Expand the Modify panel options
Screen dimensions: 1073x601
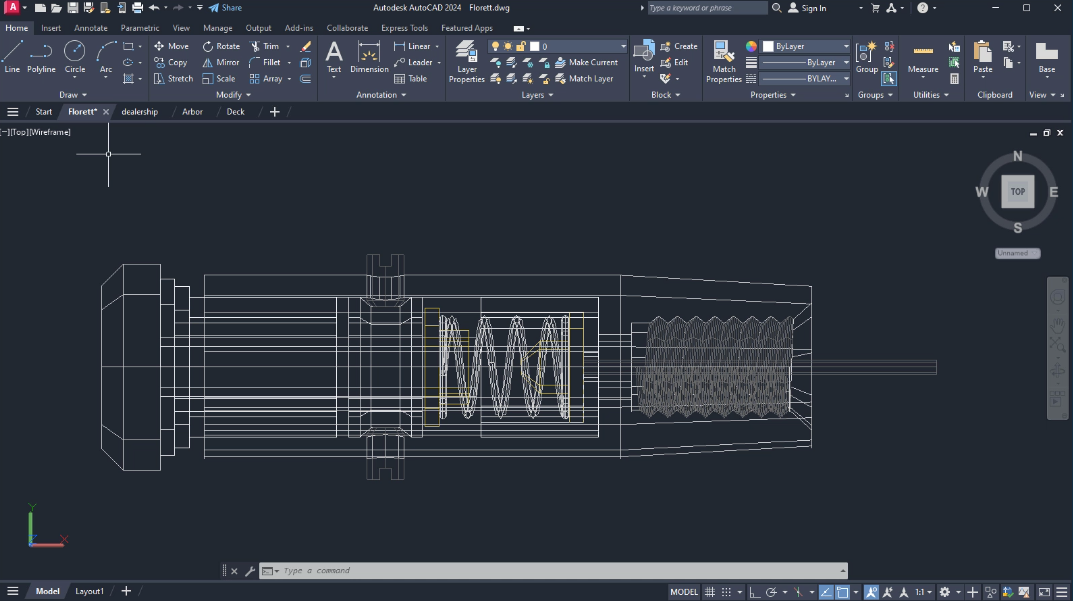[x=233, y=95]
